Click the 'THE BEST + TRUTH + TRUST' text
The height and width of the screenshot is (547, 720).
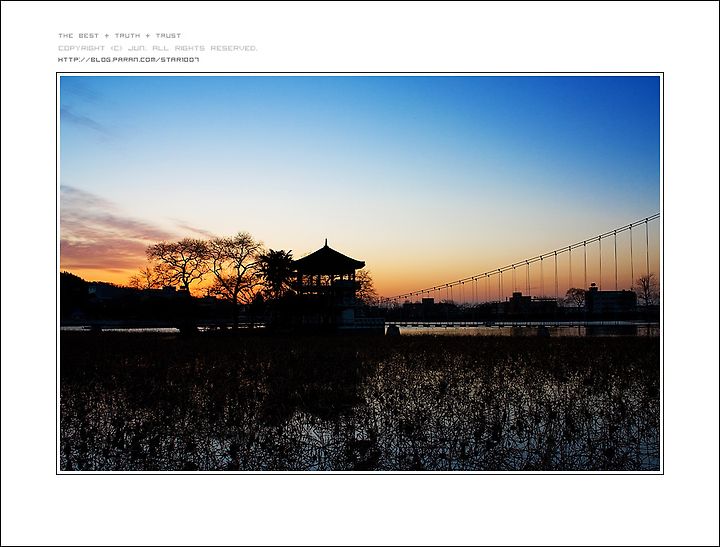coord(119,35)
